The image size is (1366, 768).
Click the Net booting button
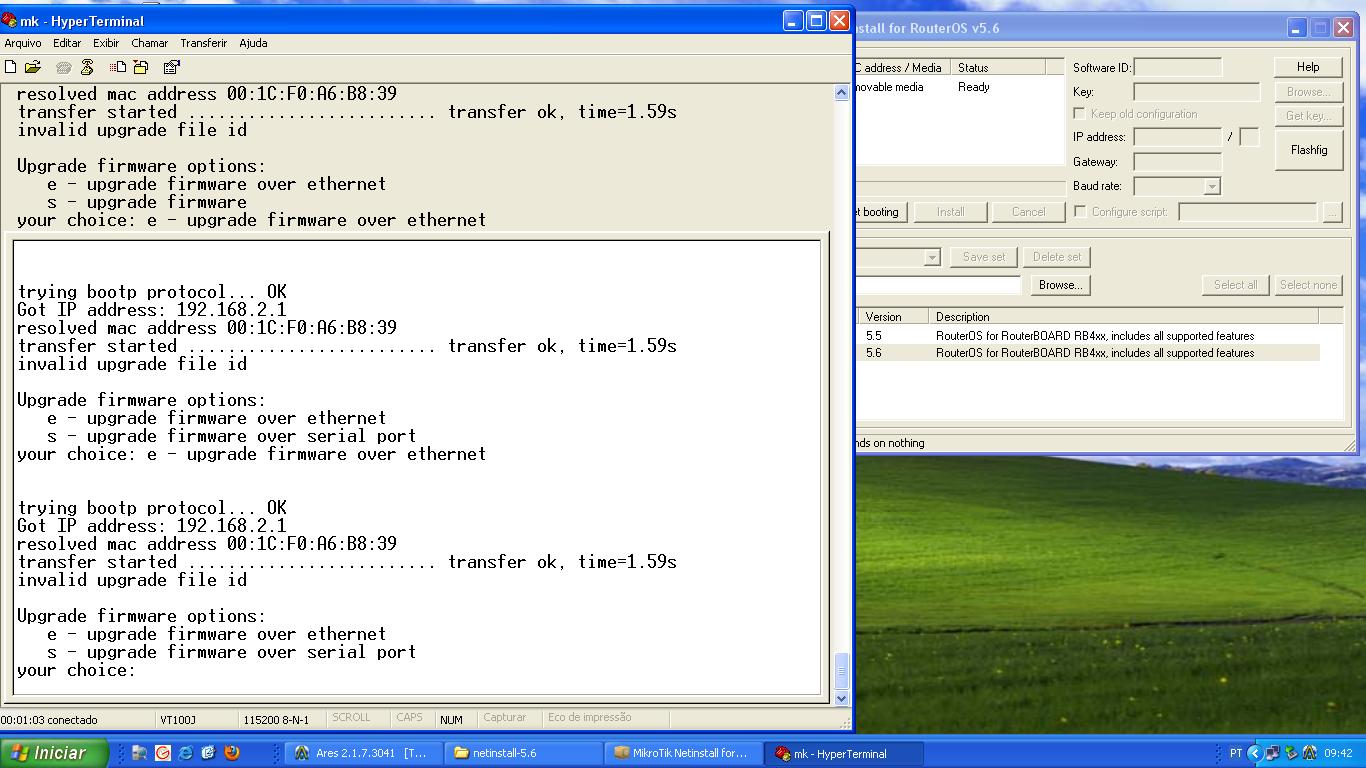[881, 212]
